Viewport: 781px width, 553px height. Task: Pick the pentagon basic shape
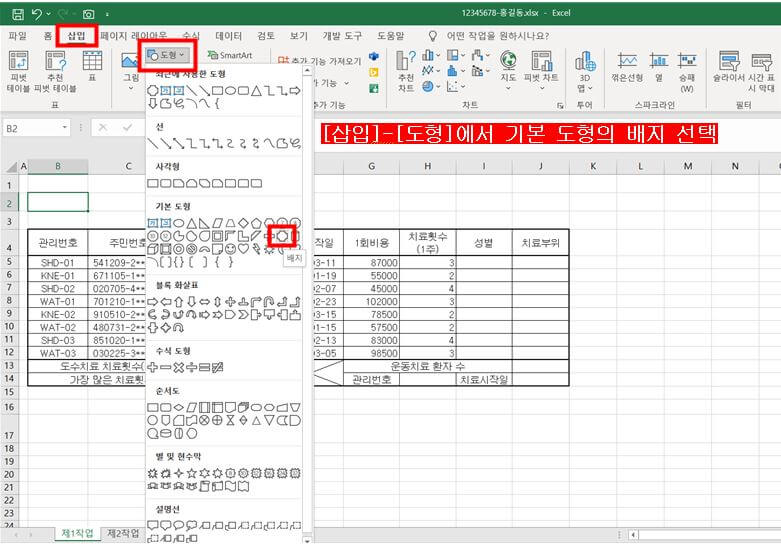(256, 223)
